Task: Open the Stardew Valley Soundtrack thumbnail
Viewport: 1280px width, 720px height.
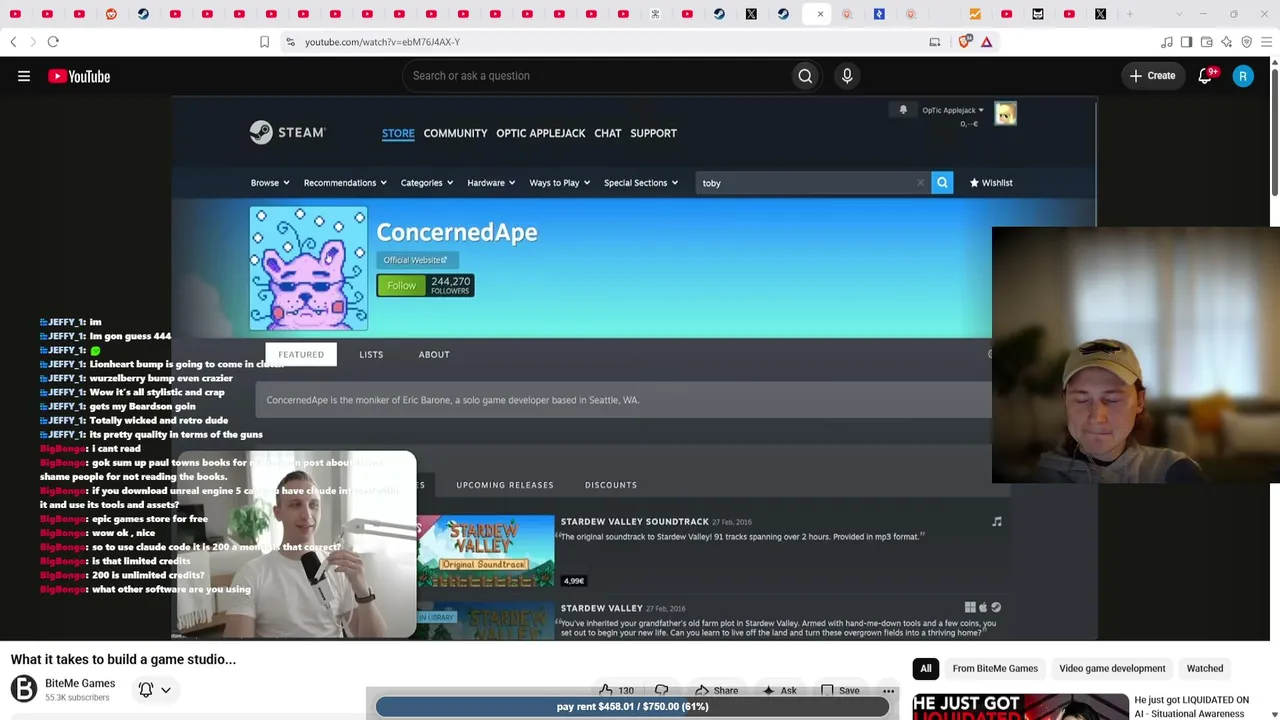Action: pos(485,551)
